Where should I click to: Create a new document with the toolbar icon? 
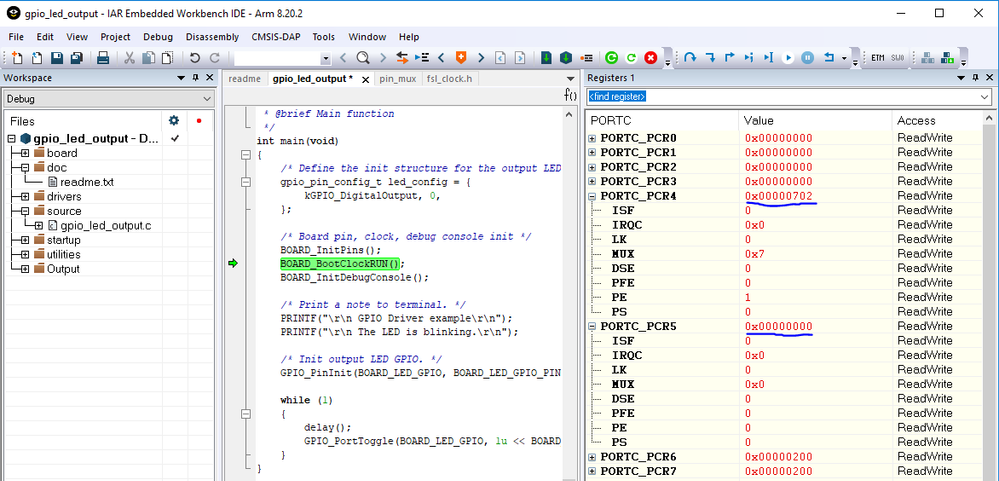(17, 58)
